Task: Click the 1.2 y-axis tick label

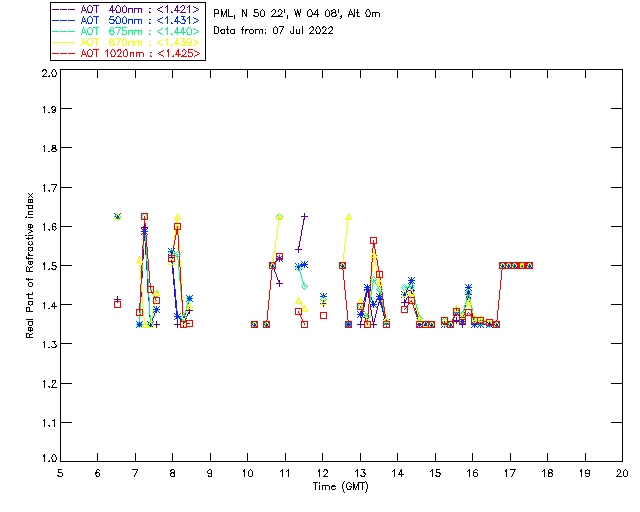Action: click(49, 384)
